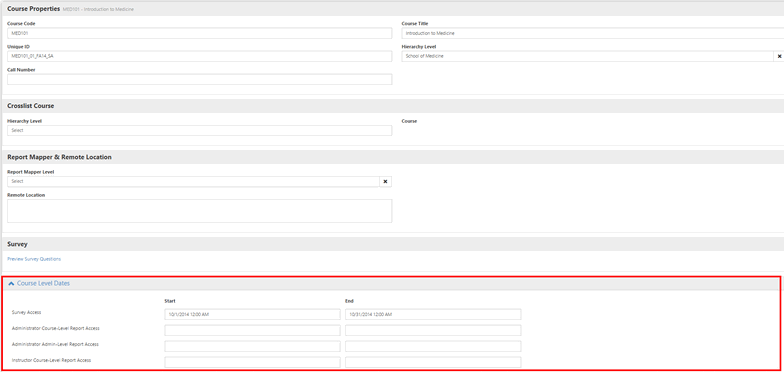Edit the Survey Access start date
Image resolution: width=784 pixels, height=372 pixels.
click(252, 314)
